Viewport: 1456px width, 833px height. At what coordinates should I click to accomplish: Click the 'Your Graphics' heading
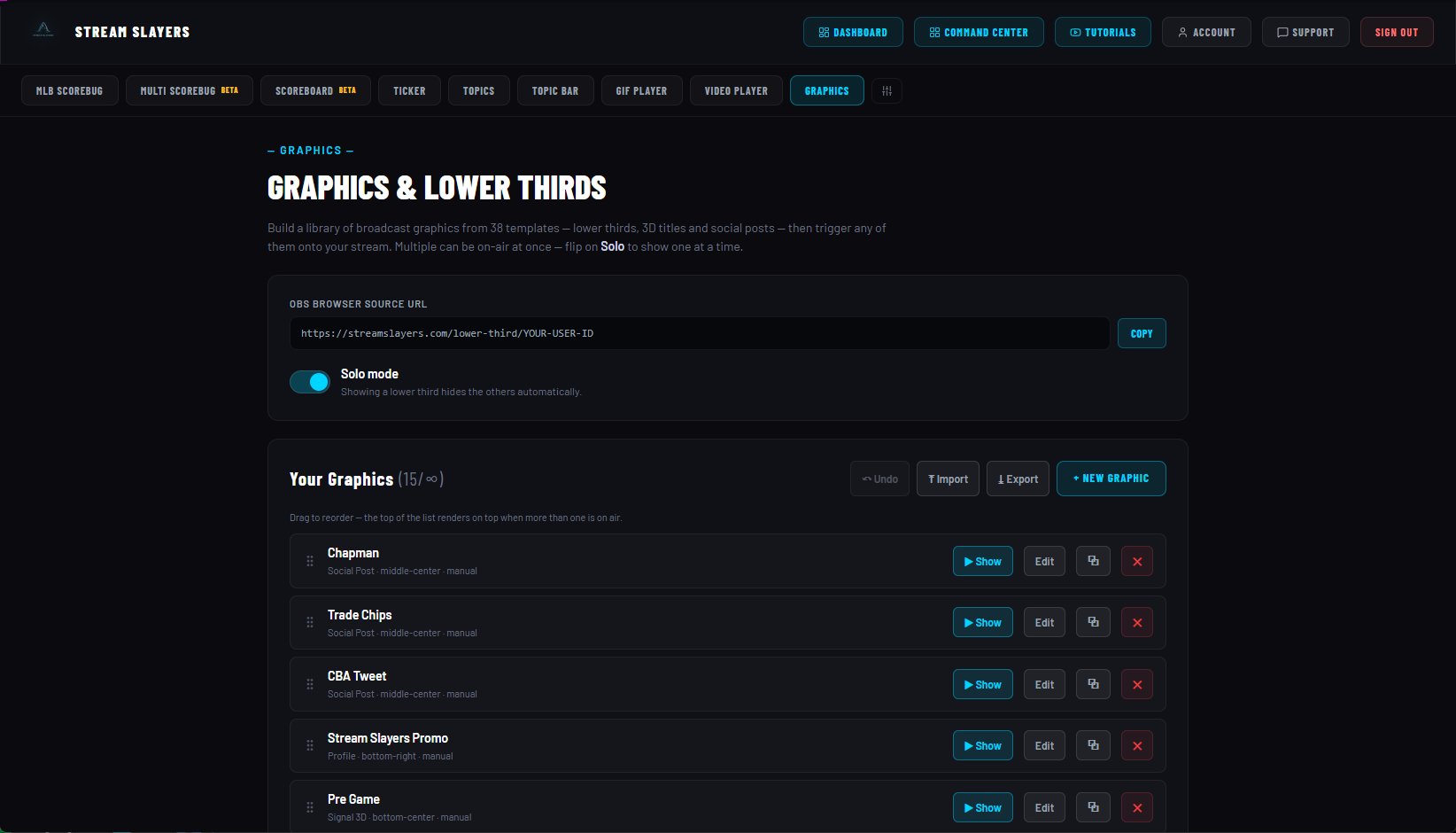point(341,479)
